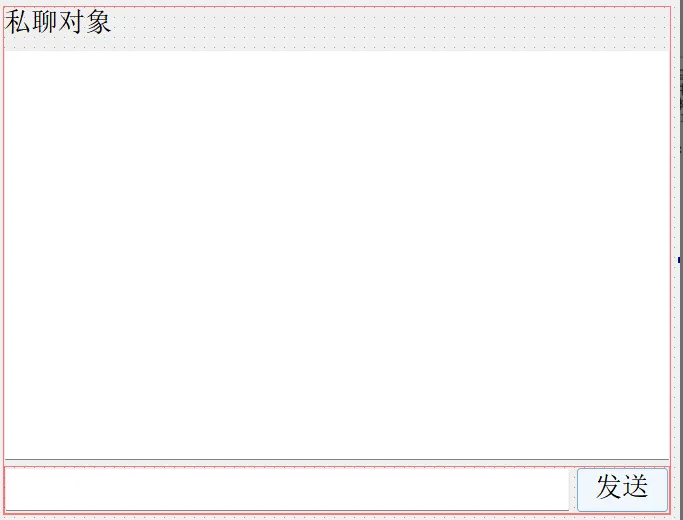Screen dimensions: 683x520
Task: Click the blue selection handle on right edge
Action: 679,260
